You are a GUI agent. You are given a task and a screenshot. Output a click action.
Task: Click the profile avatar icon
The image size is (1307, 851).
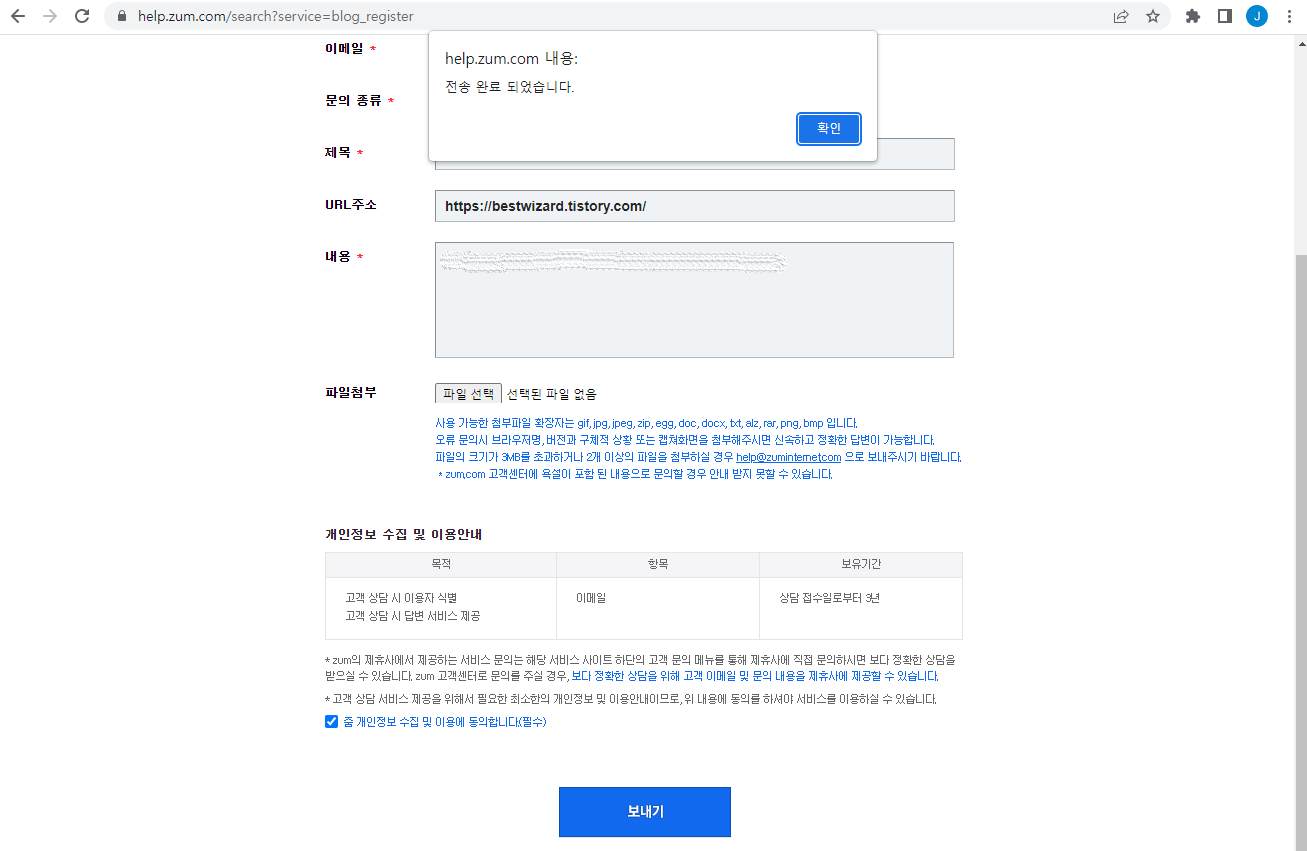[x=1257, y=16]
